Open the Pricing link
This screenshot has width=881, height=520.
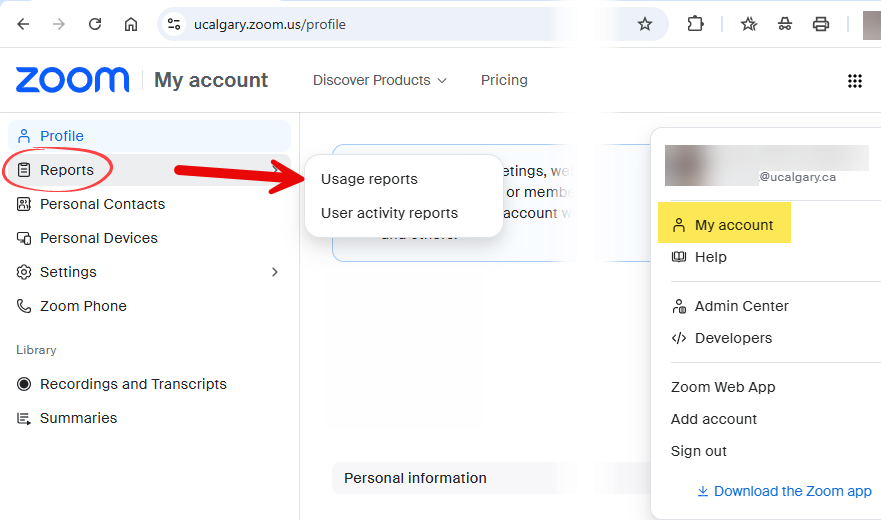(504, 80)
